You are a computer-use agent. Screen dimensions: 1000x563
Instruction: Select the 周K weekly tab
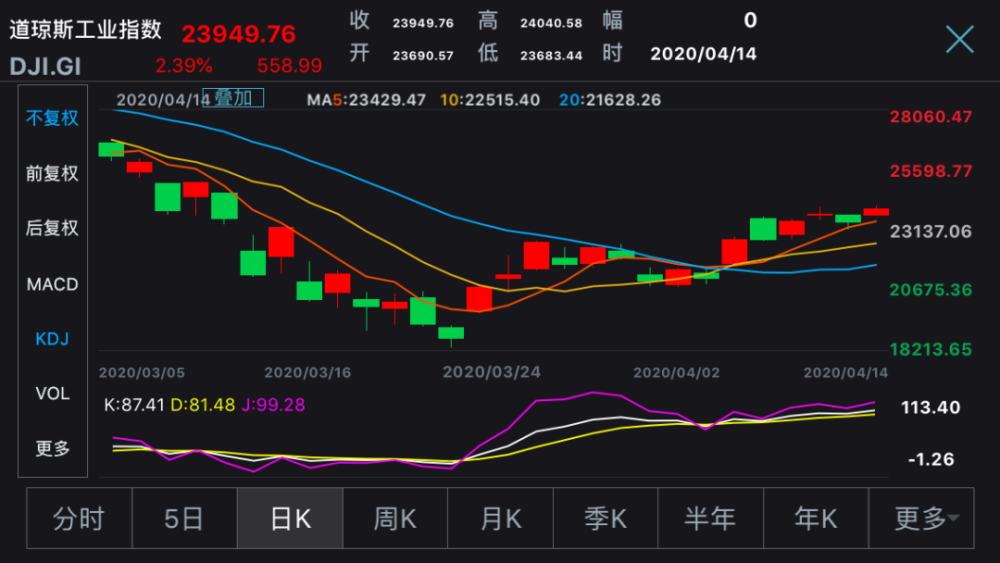(x=395, y=518)
